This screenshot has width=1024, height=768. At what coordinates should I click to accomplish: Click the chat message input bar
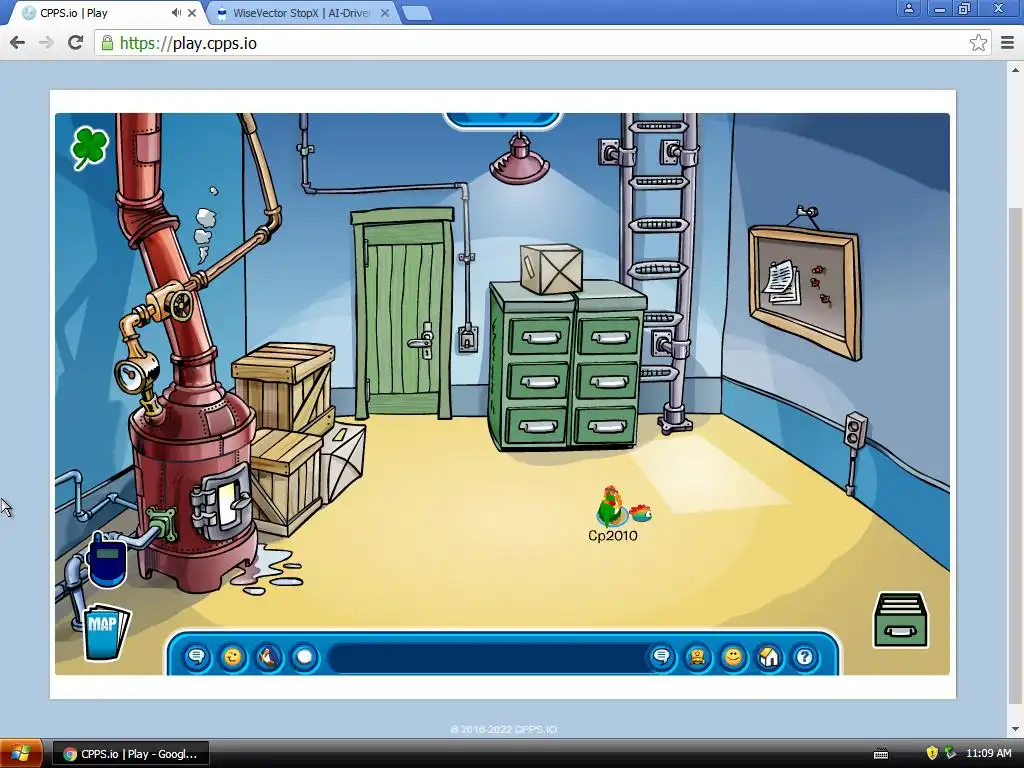coord(487,657)
